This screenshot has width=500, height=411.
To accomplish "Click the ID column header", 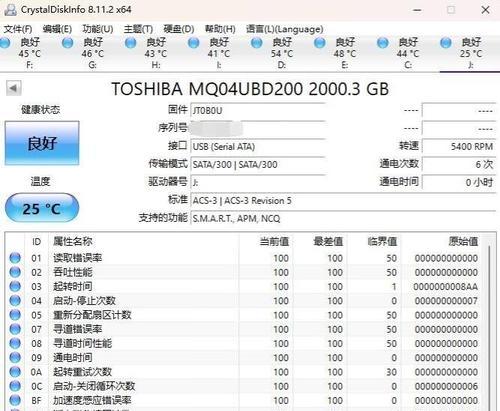I will click(37, 242).
